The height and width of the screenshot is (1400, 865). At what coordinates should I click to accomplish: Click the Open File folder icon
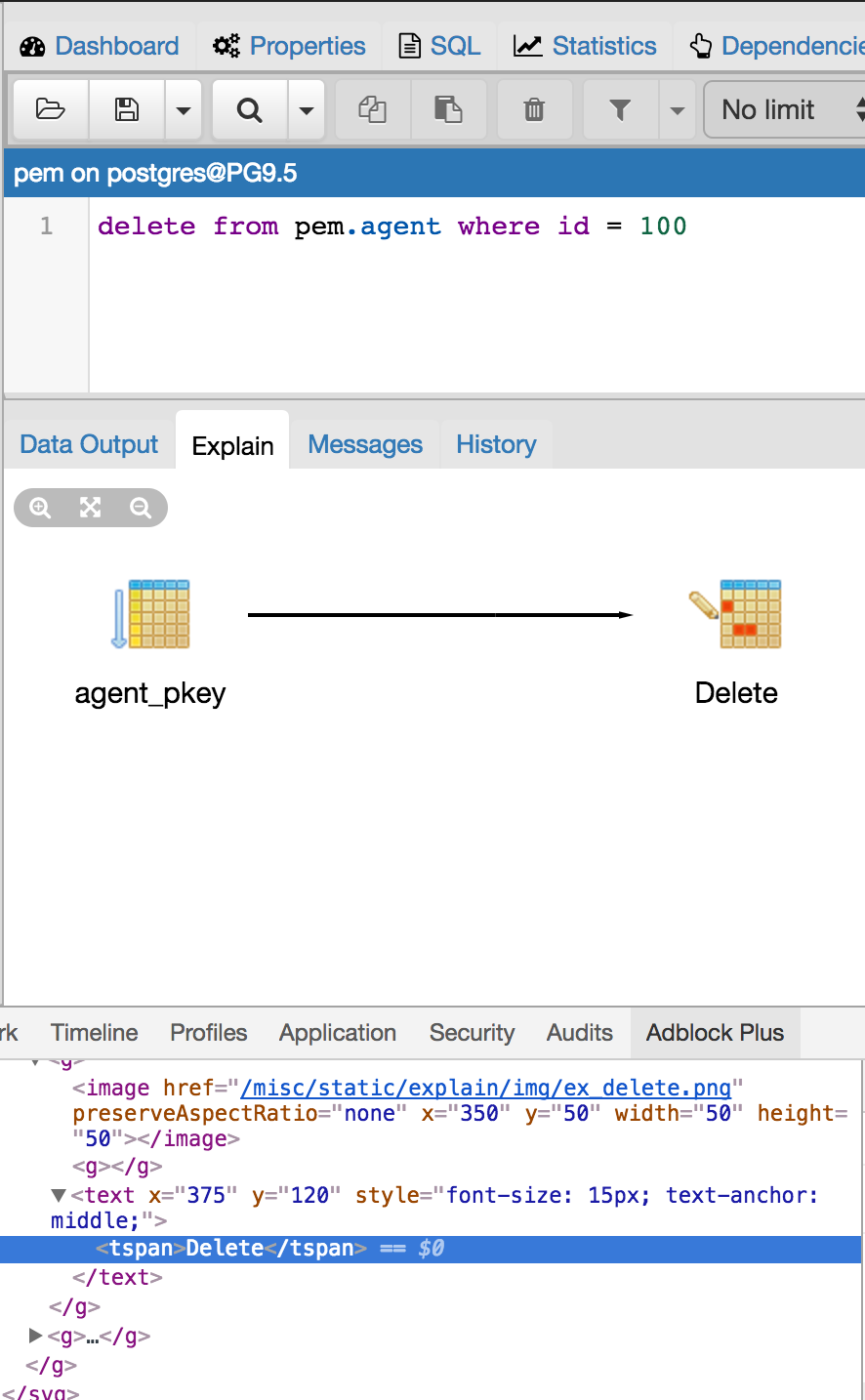(51, 109)
